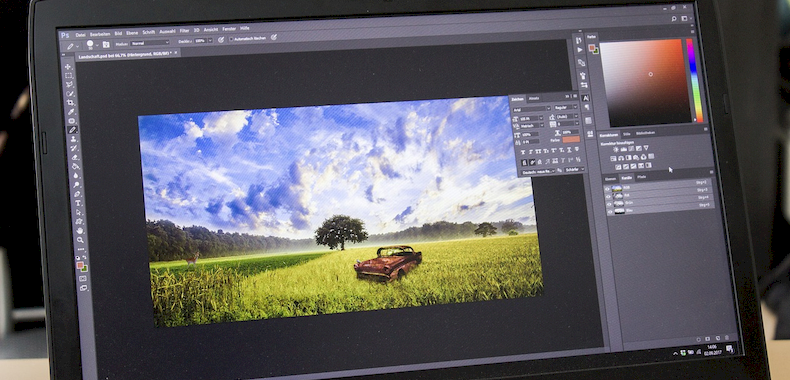Toggle Quick Mask mode icon
This screenshot has width=790, height=380.
coord(83,278)
